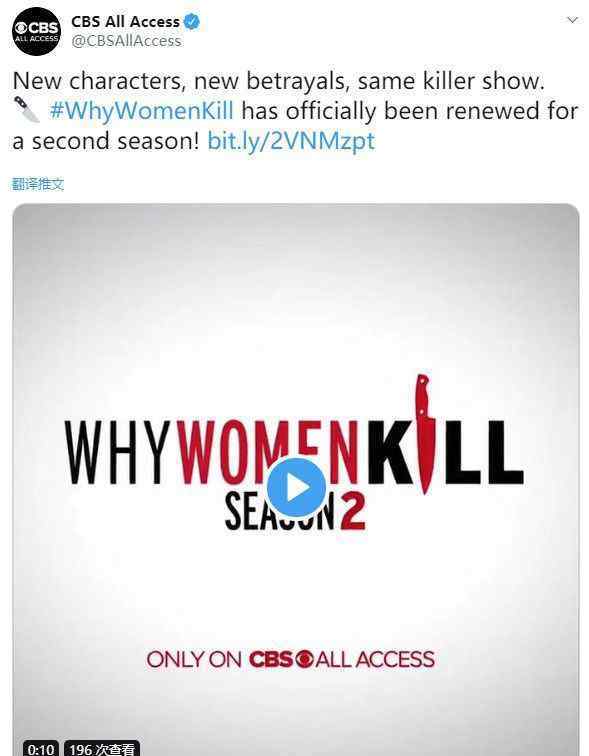Click the red knife in the Kill logo
The height and width of the screenshot is (756, 589).
tap(424, 433)
